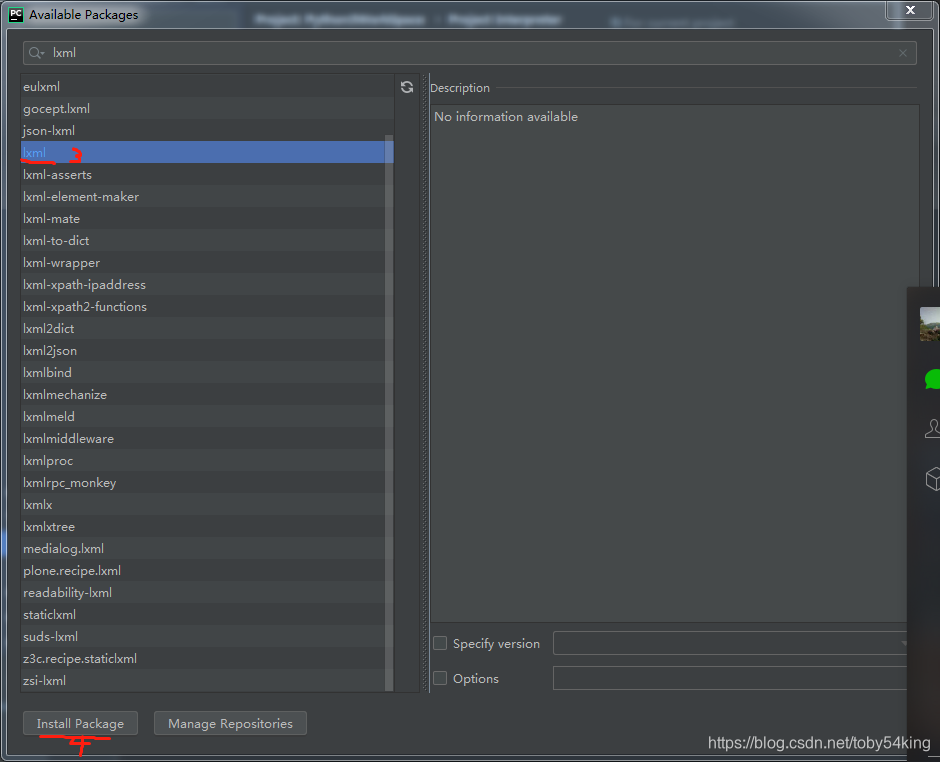Screen dimensions: 940x762
Task: Click the Install Package button
Action: click(x=80, y=724)
